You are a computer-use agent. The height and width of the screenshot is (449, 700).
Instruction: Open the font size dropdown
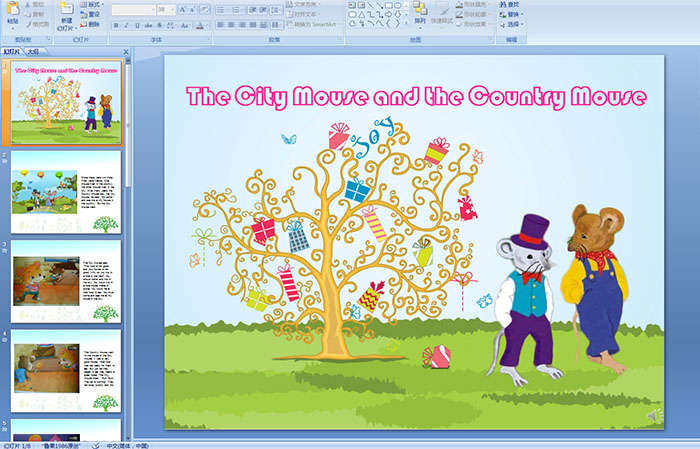point(172,9)
